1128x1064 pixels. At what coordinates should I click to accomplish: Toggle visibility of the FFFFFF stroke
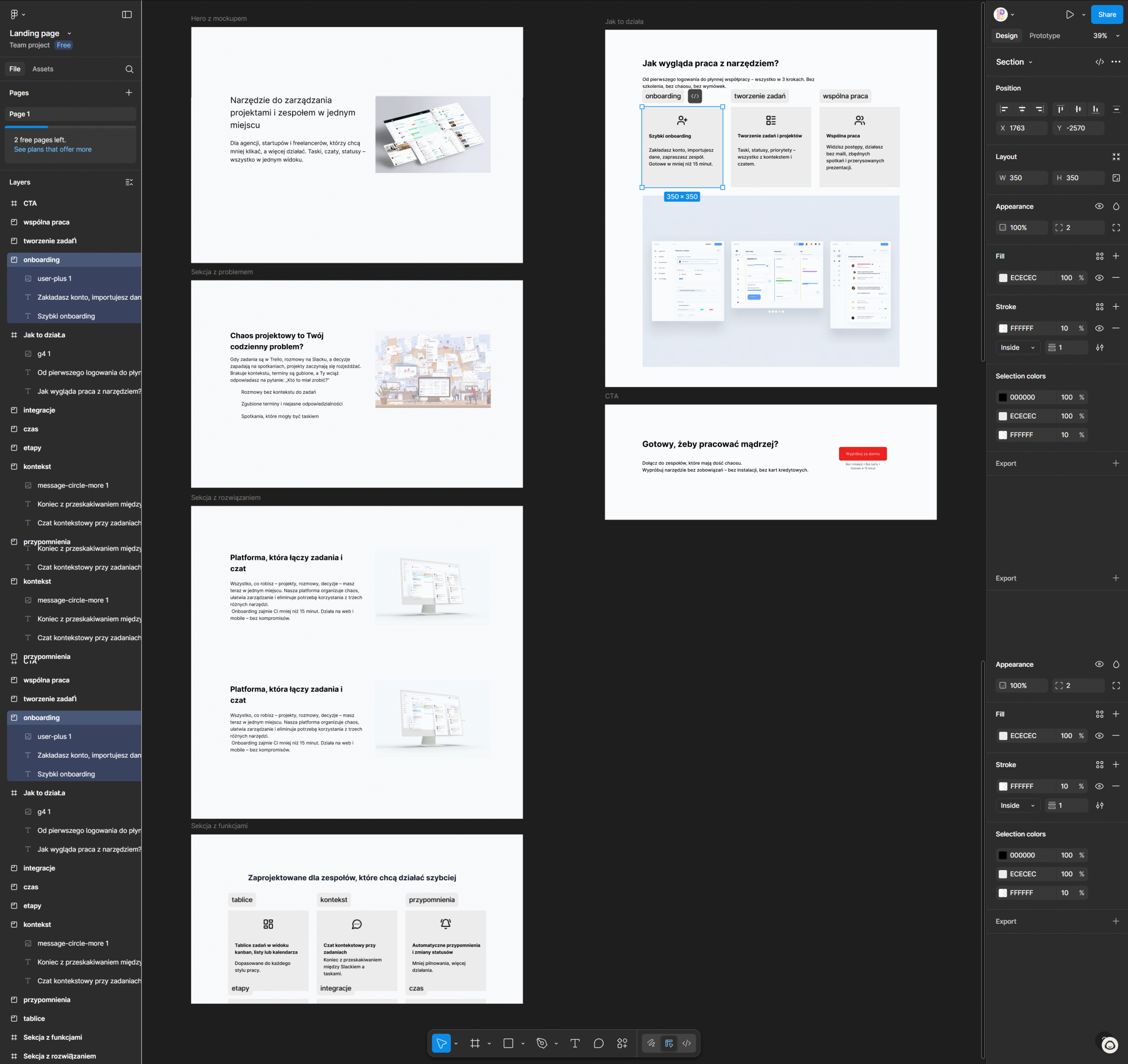tap(1099, 328)
